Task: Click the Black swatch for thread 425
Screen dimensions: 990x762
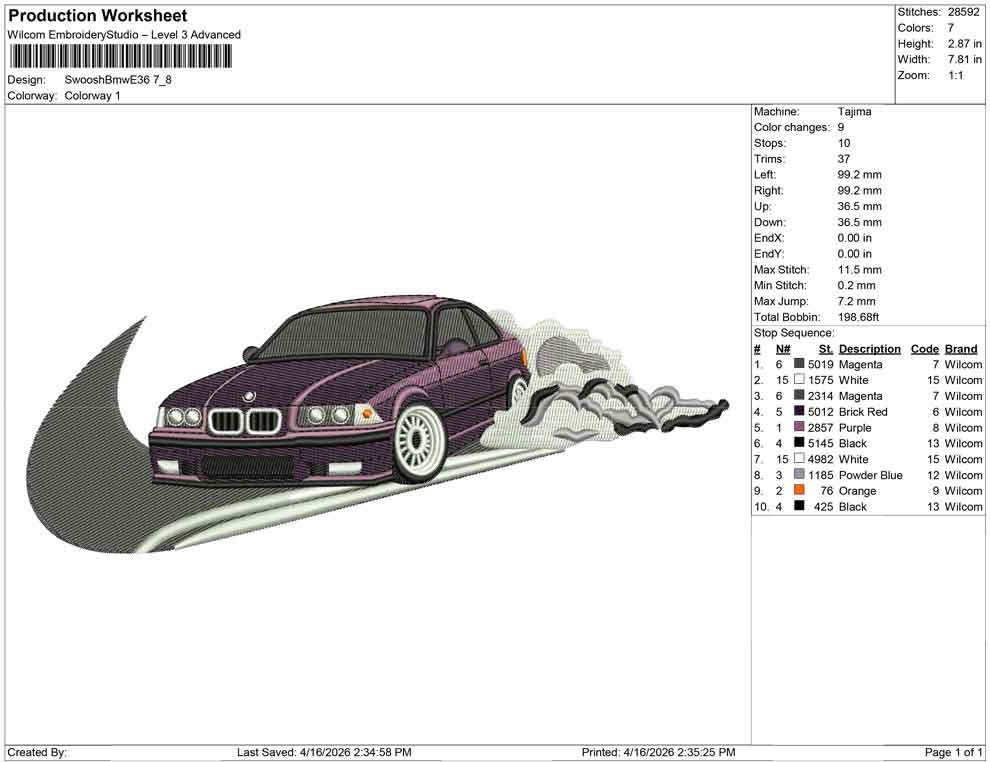Action: point(797,506)
